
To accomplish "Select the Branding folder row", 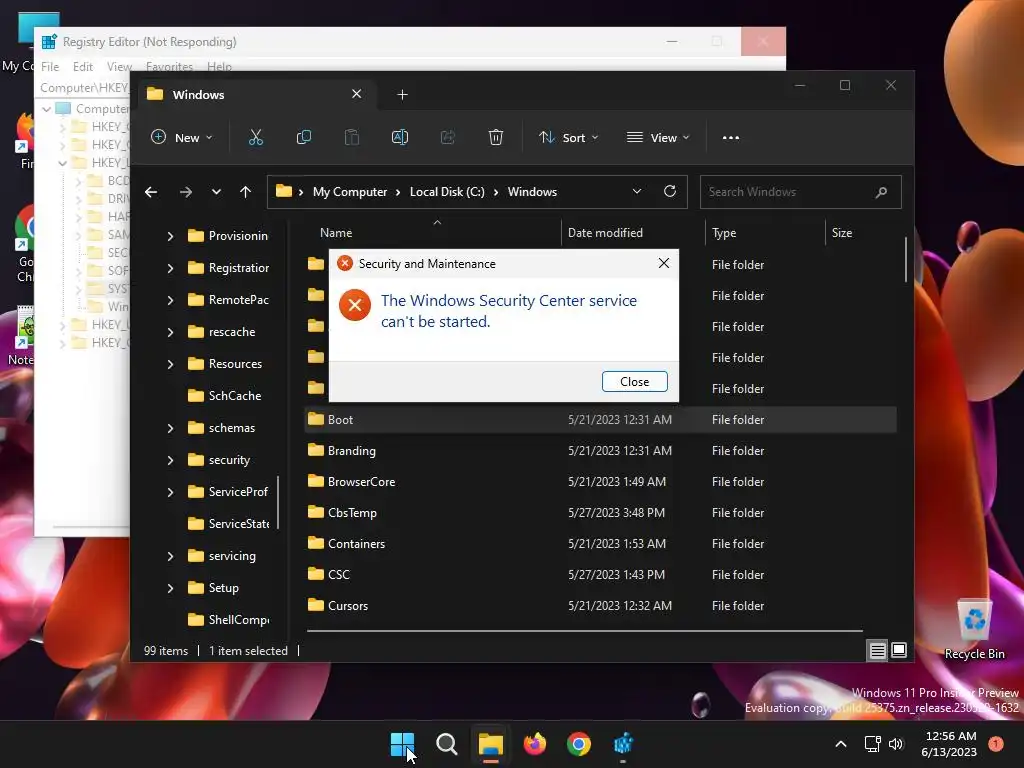I will coord(600,451).
